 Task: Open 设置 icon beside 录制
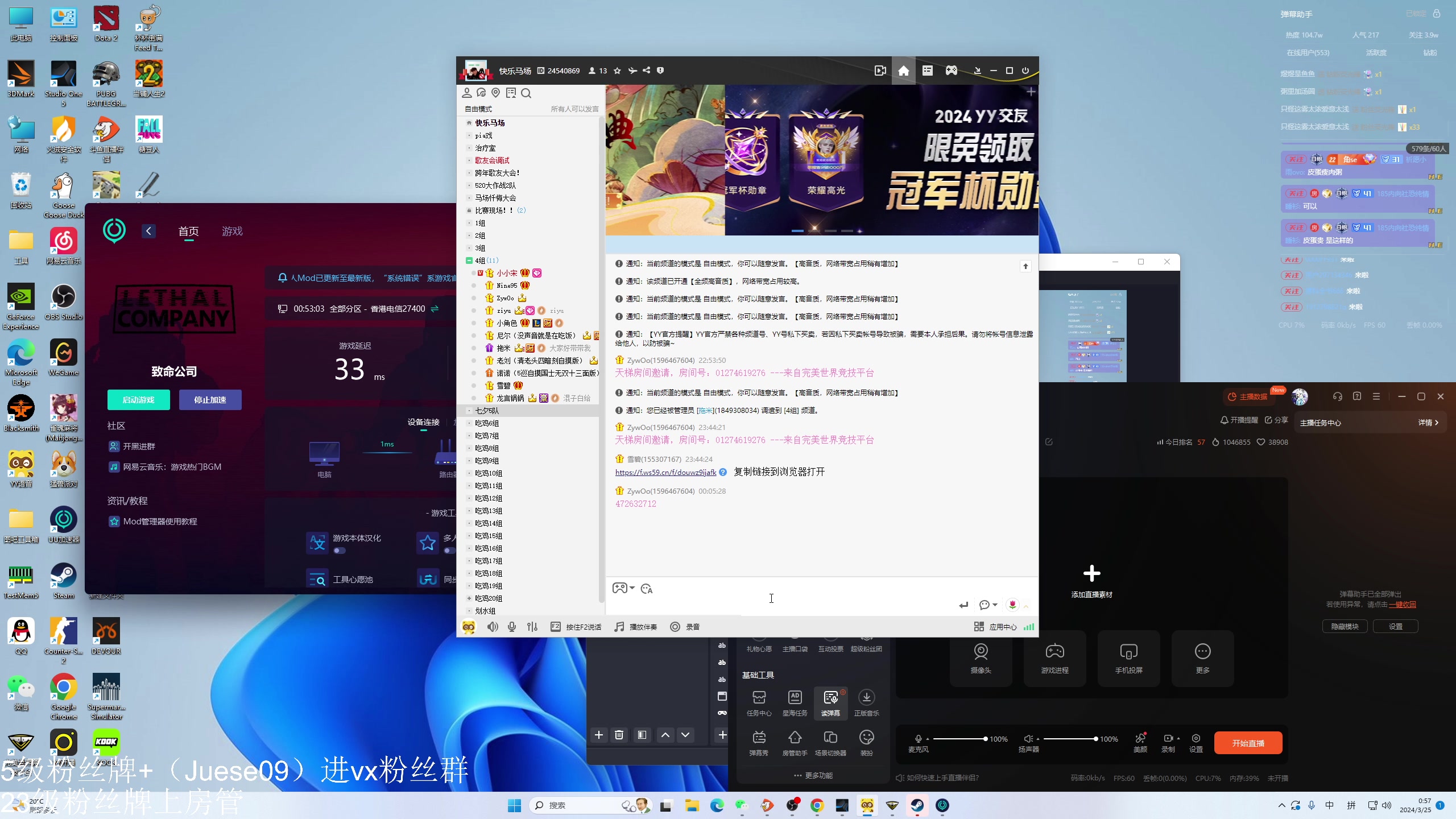1196,742
